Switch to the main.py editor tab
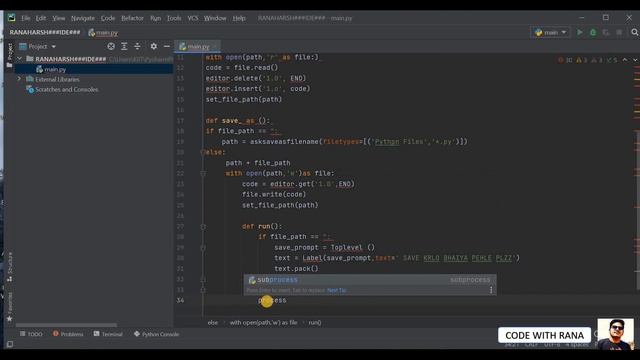640x360 pixels. [198, 47]
